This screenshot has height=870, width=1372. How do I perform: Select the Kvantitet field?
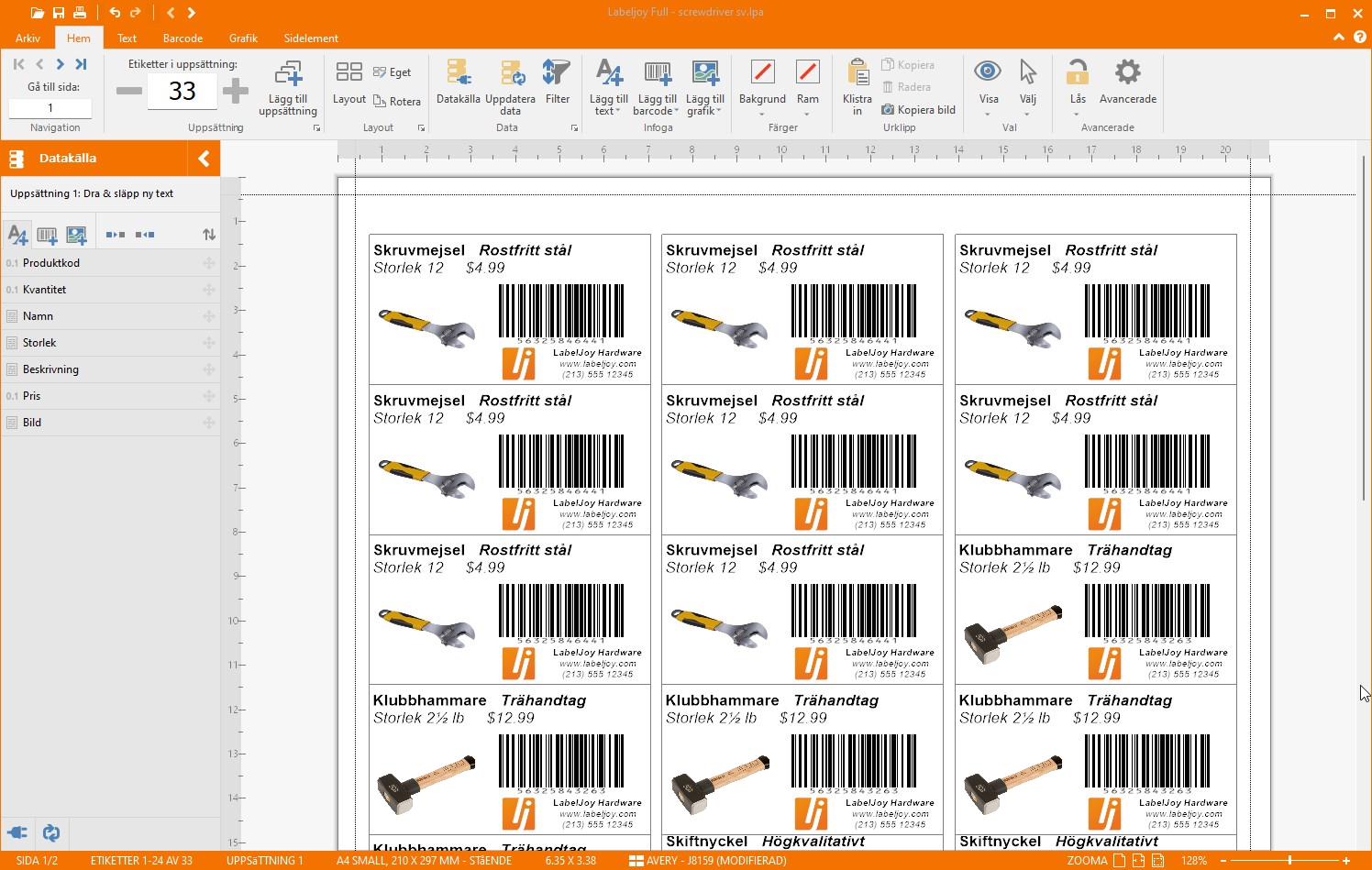pos(110,290)
